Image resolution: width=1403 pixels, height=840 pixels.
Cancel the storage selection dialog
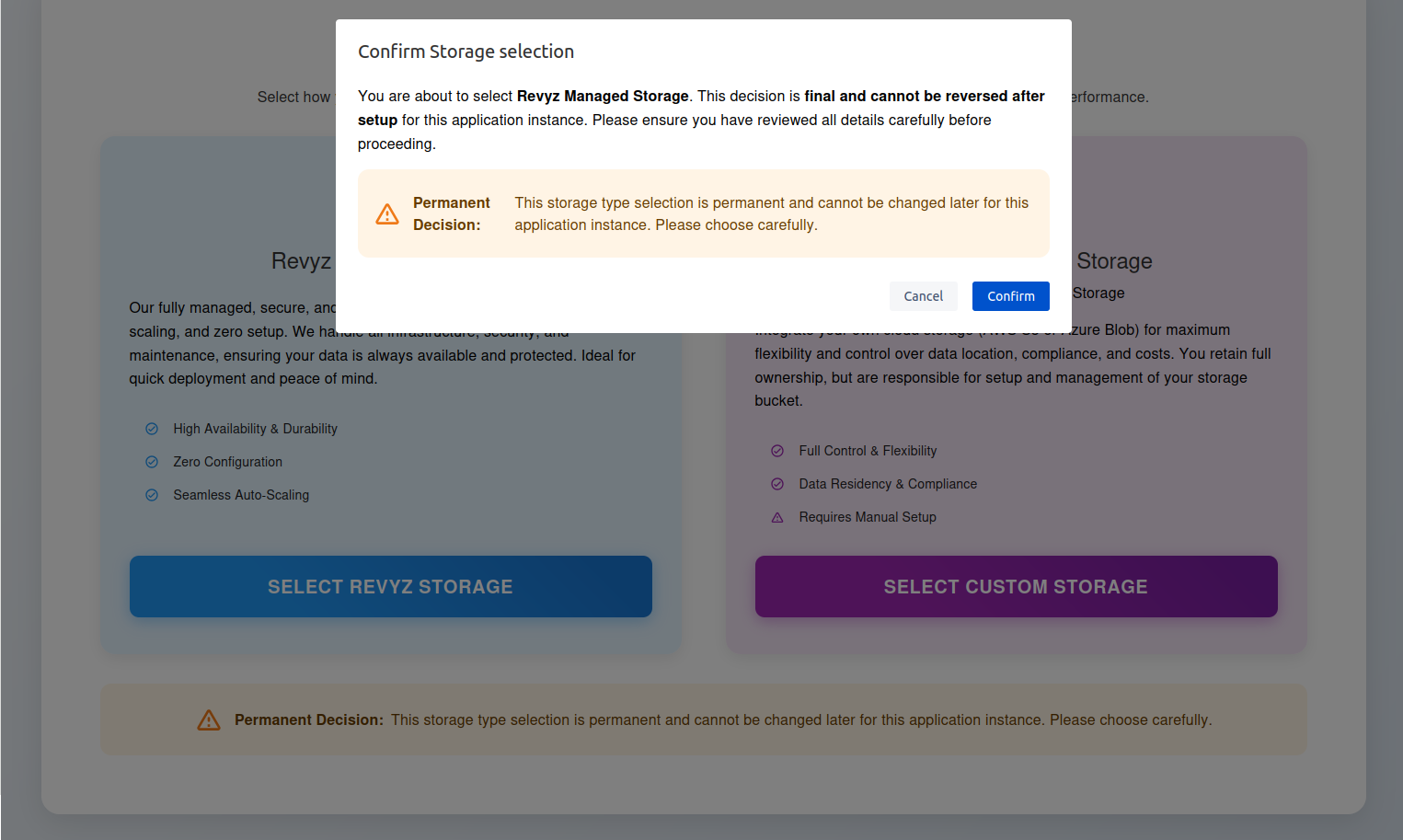click(x=923, y=296)
